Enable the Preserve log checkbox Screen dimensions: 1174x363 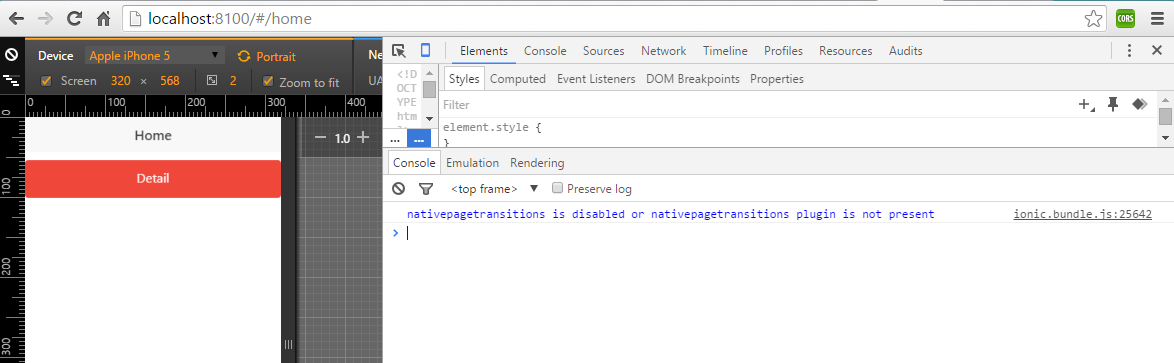tap(557, 188)
